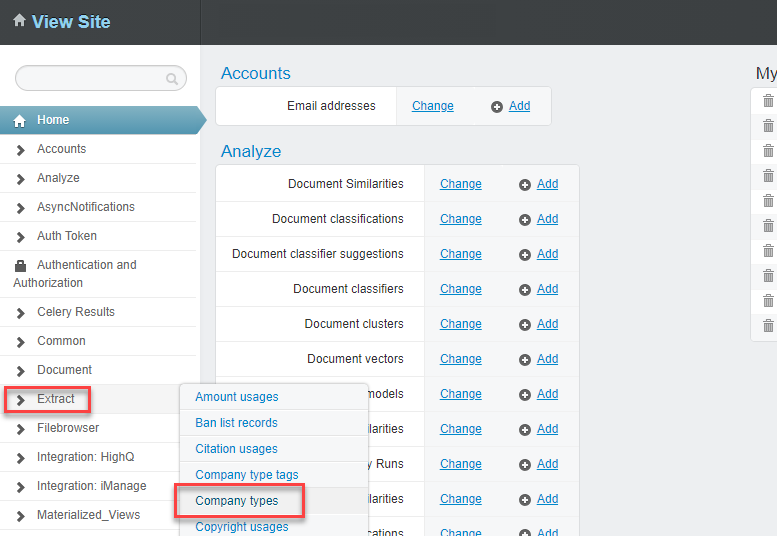Viewport: 777px width, 536px height.
Task: Click Add for Document Similarities
Action: pos(548,184)
